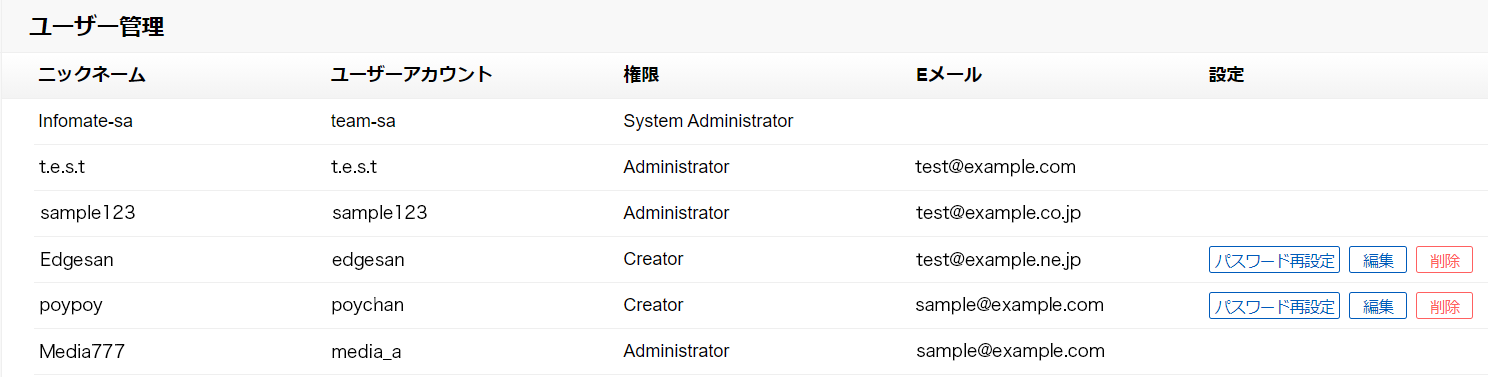Click test@example.com email for t.e.s.t

(995, 167)
